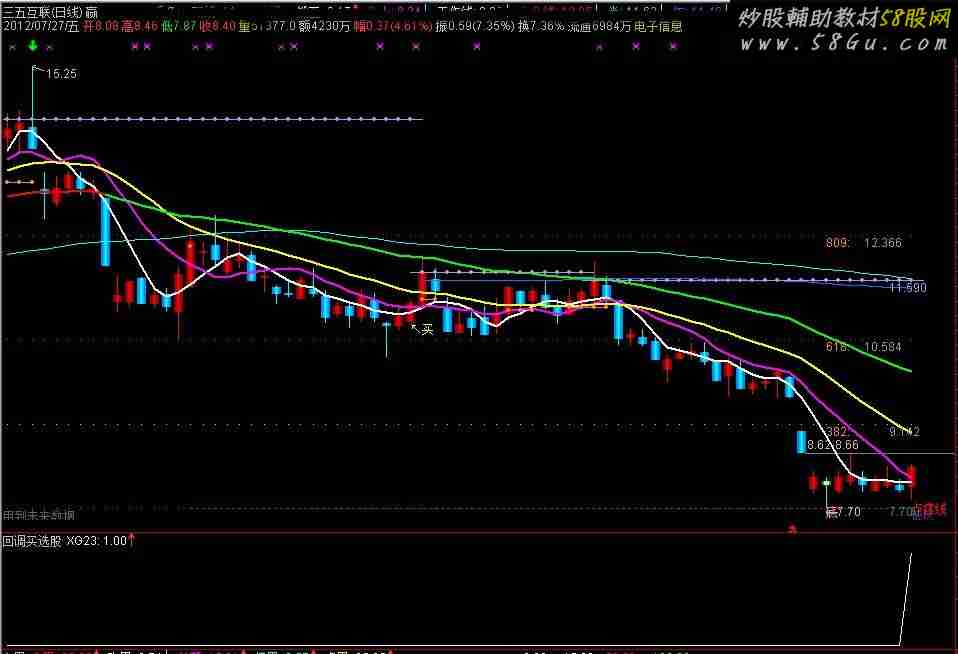
Task: Click the 809: 12.366 Fibonacci level label
Action: 863,243
